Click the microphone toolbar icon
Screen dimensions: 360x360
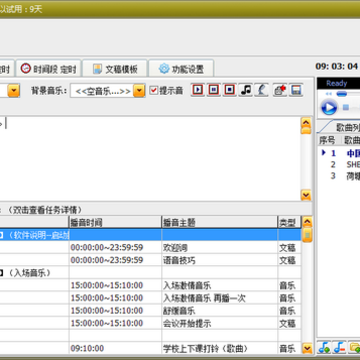pyautogui.click(x=262, y=90)
